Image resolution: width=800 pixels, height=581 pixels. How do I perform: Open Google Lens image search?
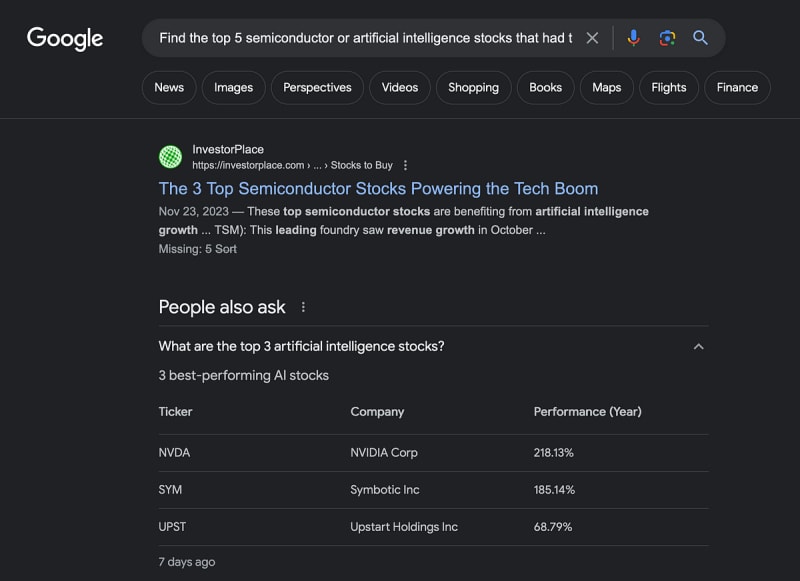(x=667, y=38)
